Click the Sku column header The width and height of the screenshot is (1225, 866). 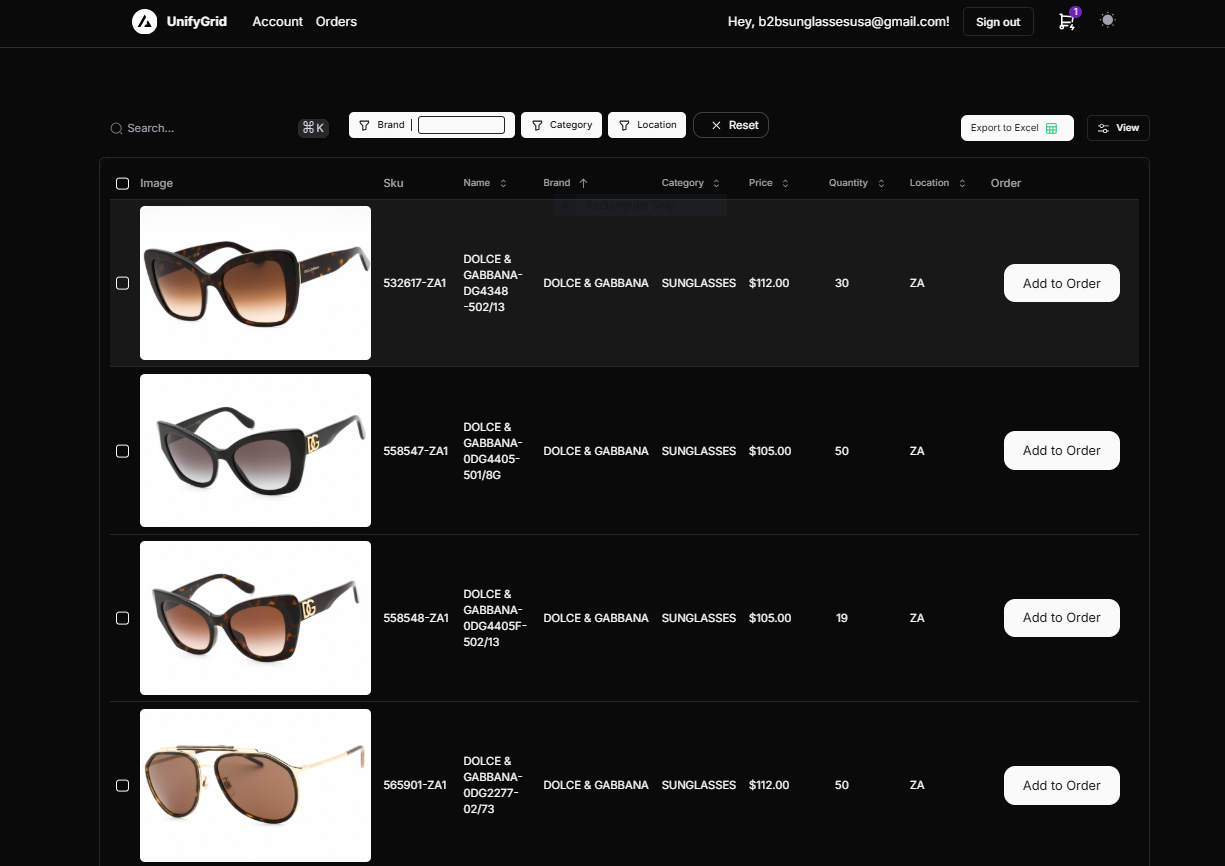pyautogui.click(x=393, y=183)
